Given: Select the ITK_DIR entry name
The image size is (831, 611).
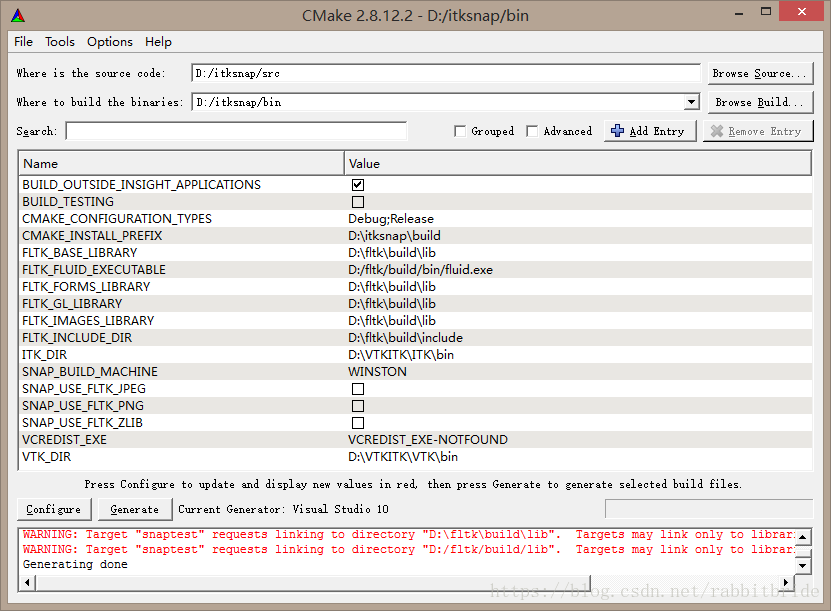Looking at the screenshot, I should click(45, 355).
